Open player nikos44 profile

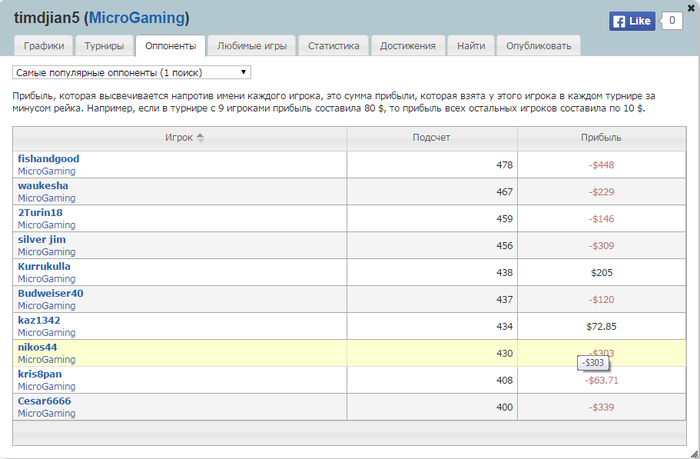[x=38, y=347]
